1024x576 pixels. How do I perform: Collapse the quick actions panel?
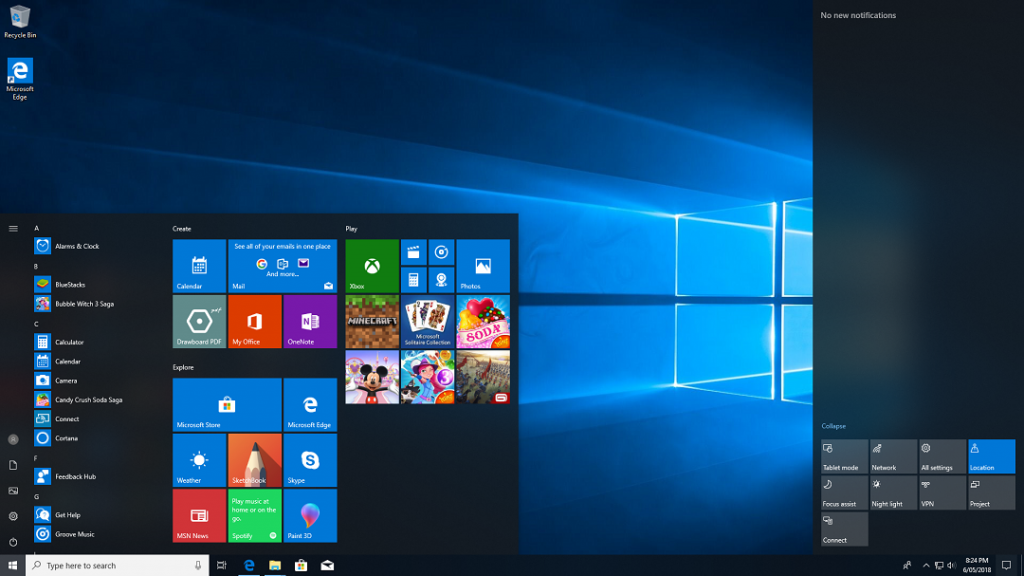click(x=832, y=426)
